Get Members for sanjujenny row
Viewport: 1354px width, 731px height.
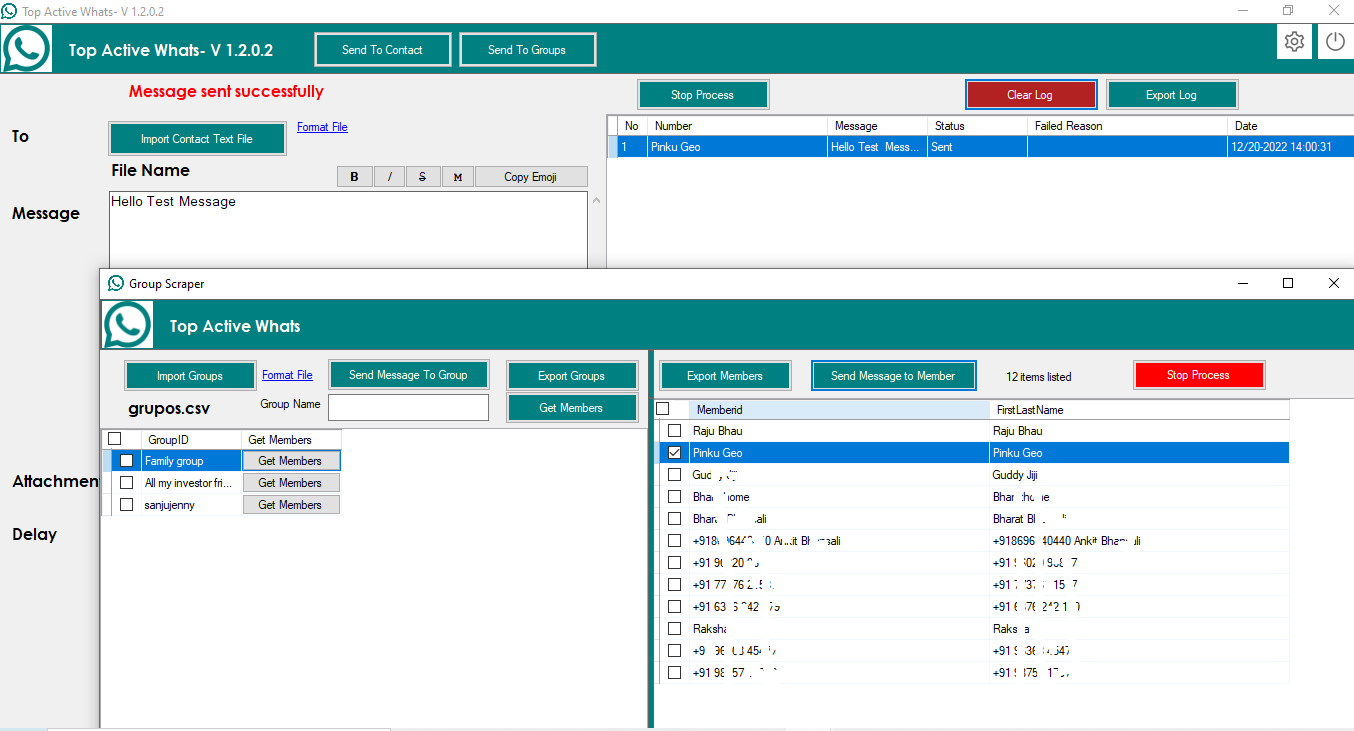click(x=290, y=505)
